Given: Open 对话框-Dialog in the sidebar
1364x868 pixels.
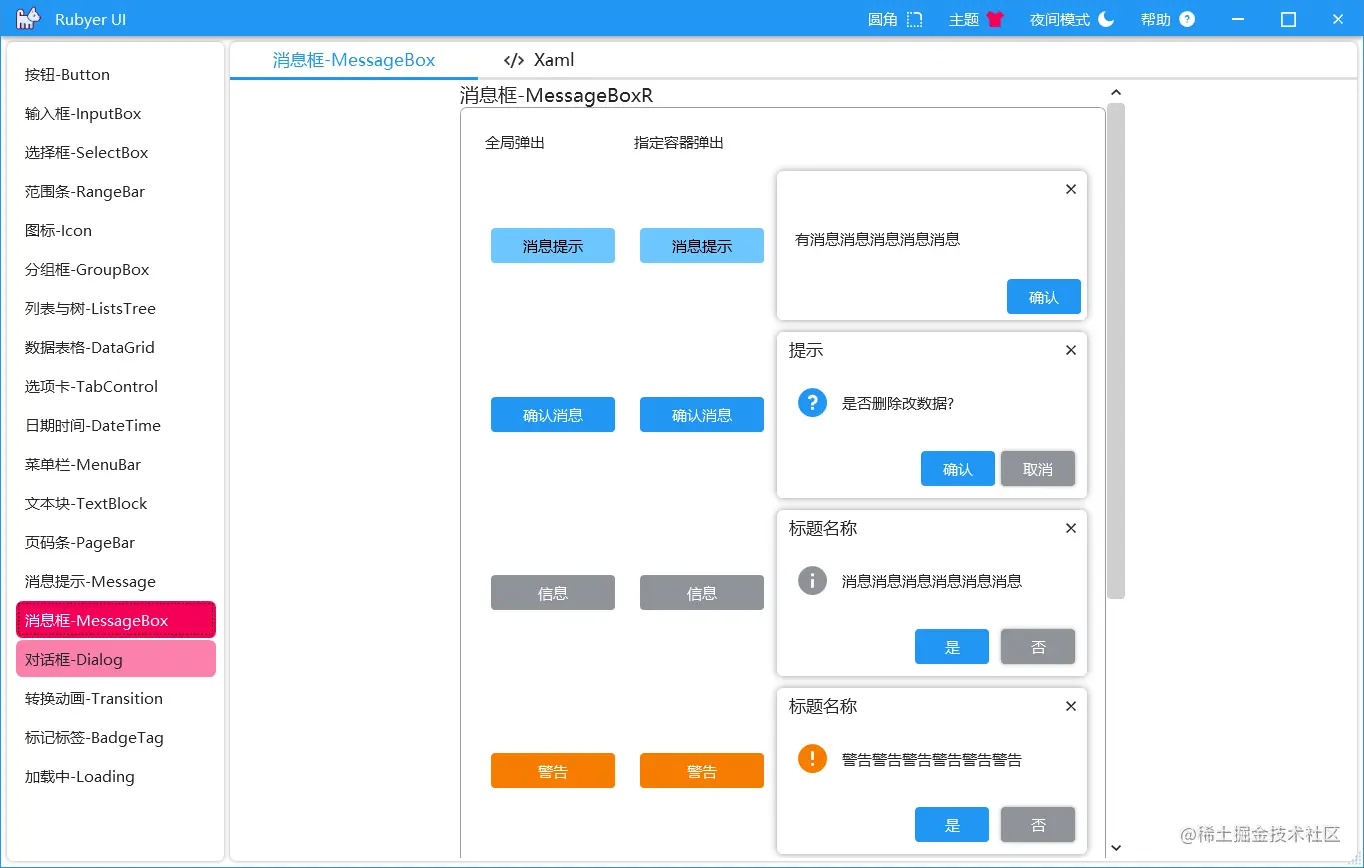Looking at the screenshot, I should (x=115, y=659).
